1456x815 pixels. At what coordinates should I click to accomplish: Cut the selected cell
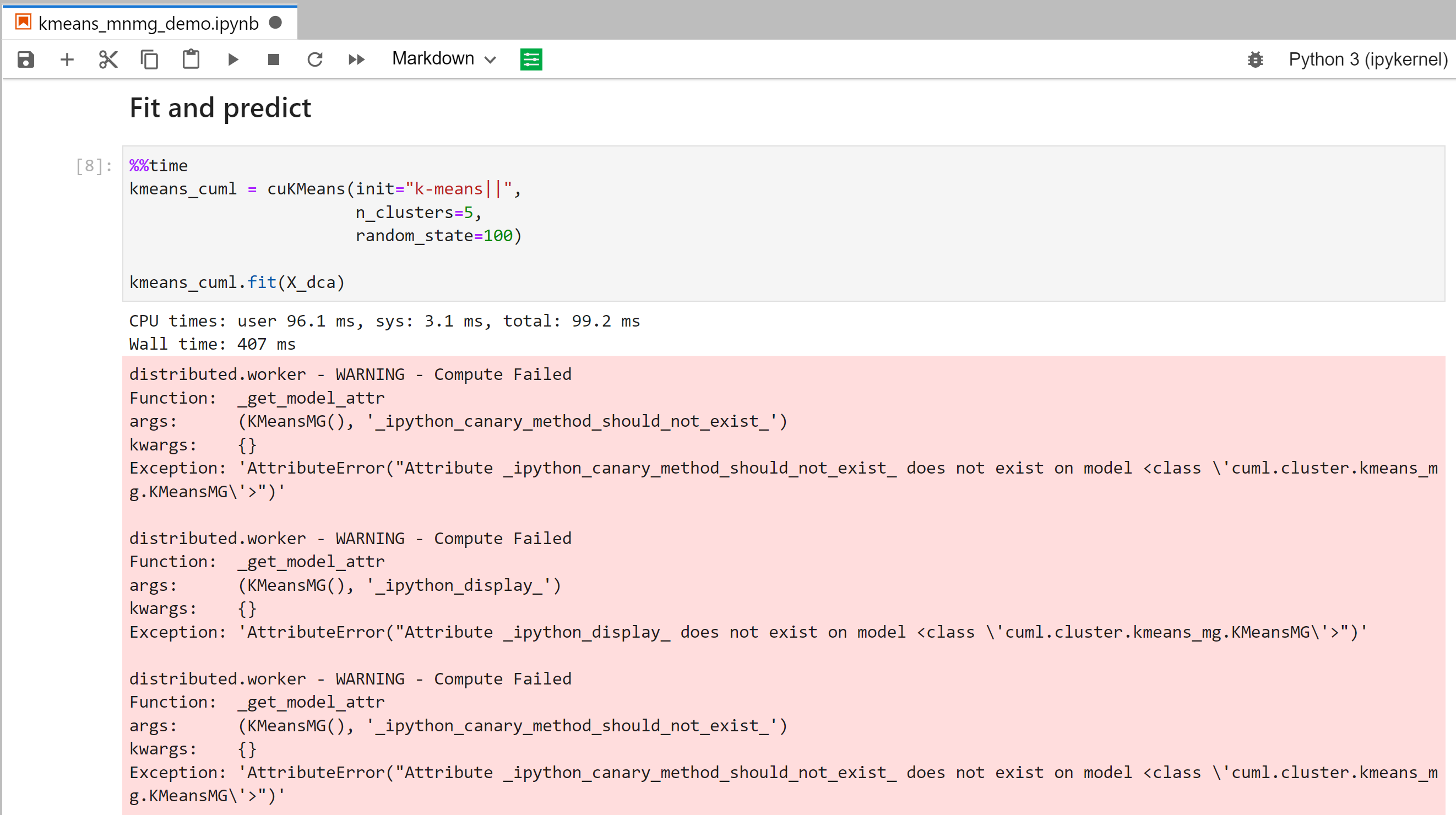(108, 59)
